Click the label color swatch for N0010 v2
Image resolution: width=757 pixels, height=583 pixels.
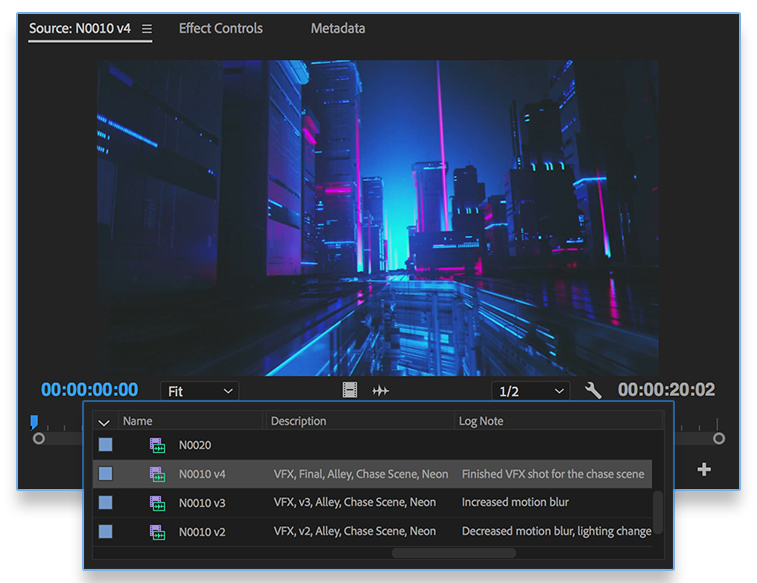[x=106, y=531]
